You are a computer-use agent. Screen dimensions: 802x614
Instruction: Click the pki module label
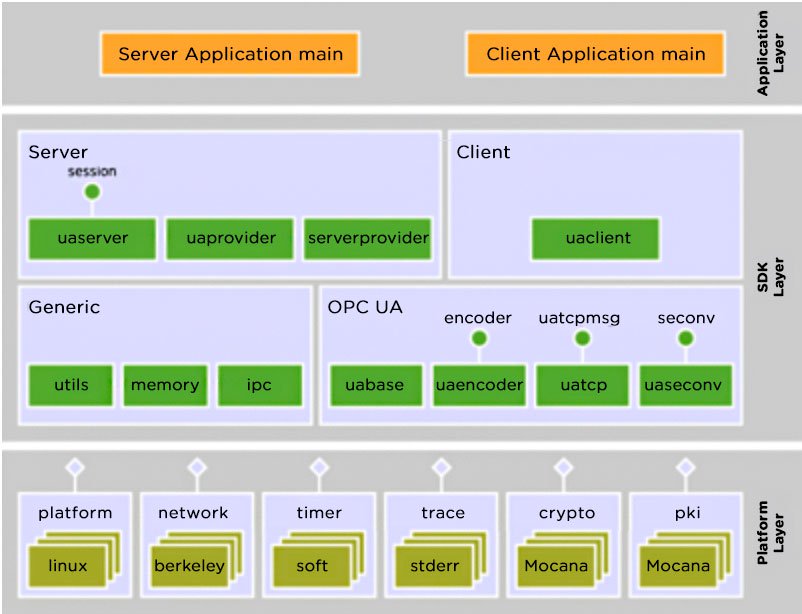tap(687, 513)
